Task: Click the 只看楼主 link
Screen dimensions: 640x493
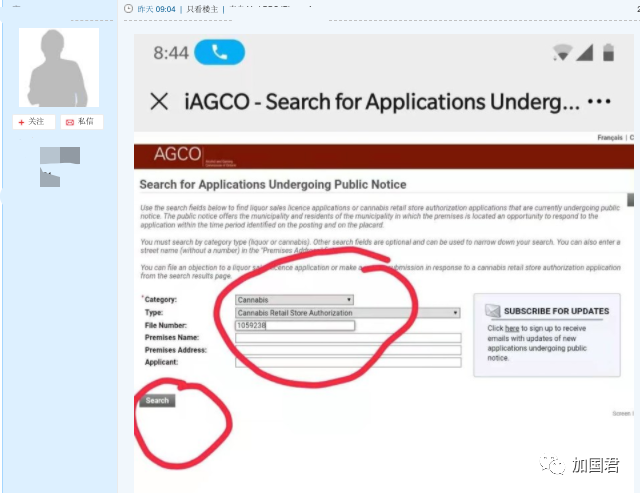Action: (202, 9)
